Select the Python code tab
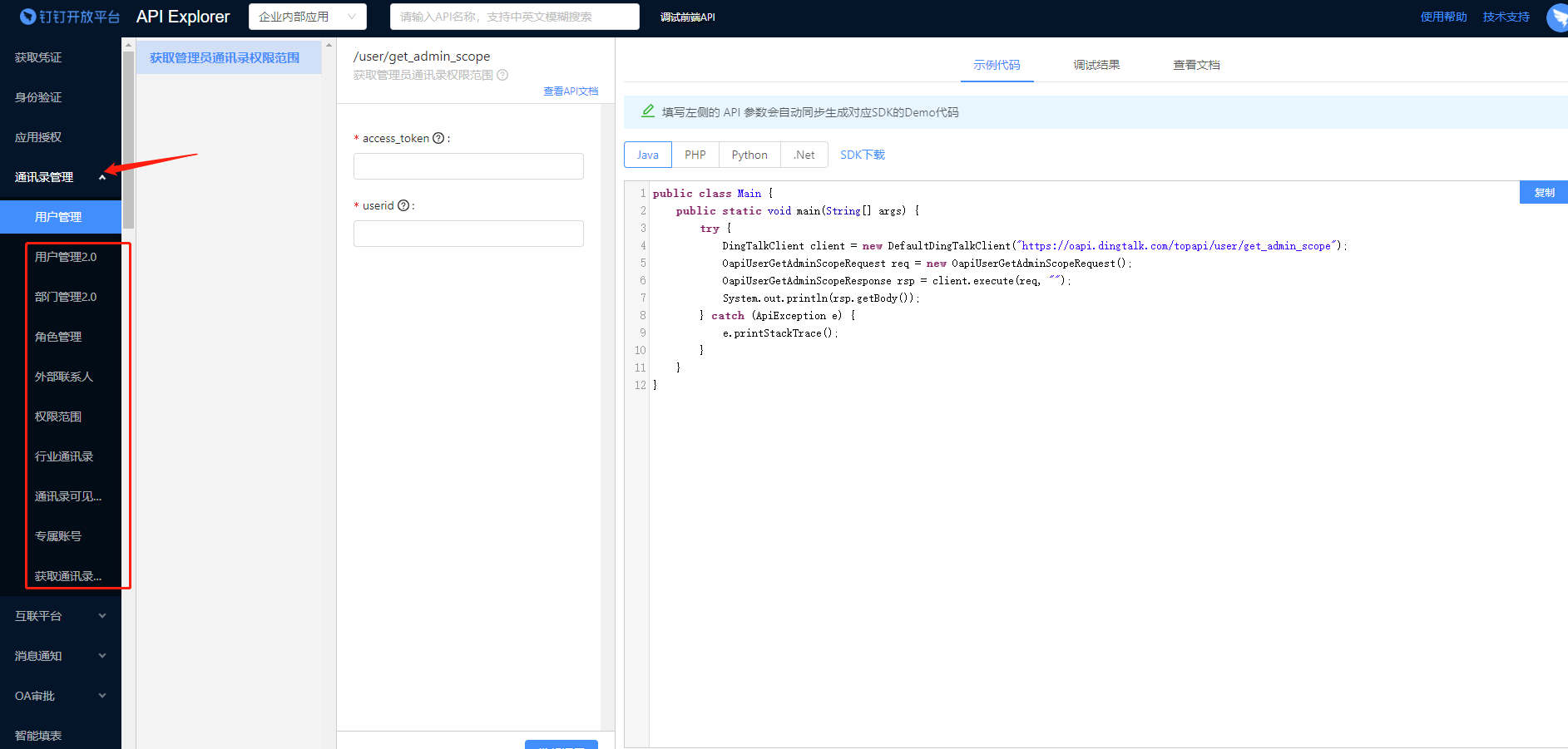The height and width of the screenshot is (749, 1568). [749, 155]
